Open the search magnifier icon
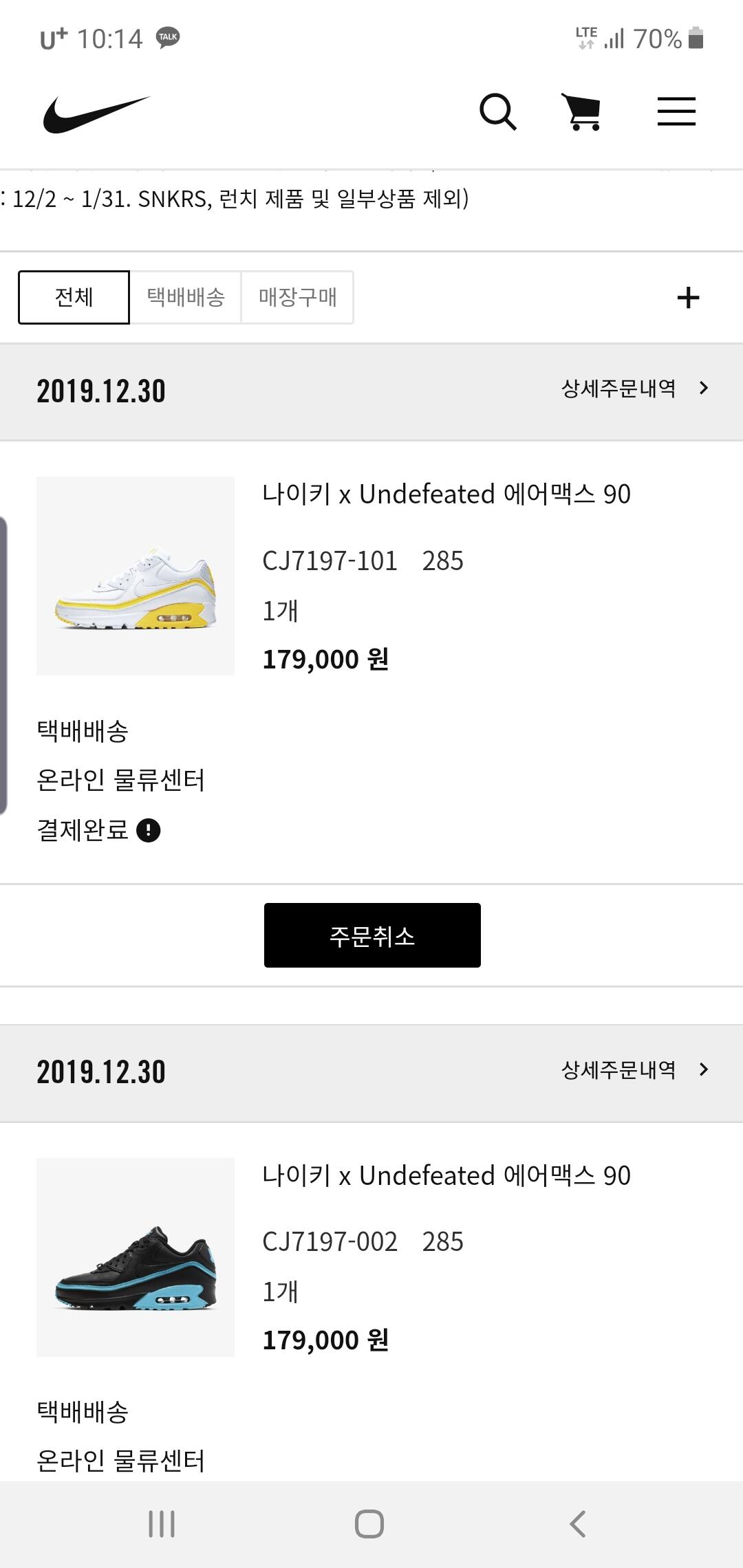743x1568 pixels. pyautogui.click(x=497, y=112)
